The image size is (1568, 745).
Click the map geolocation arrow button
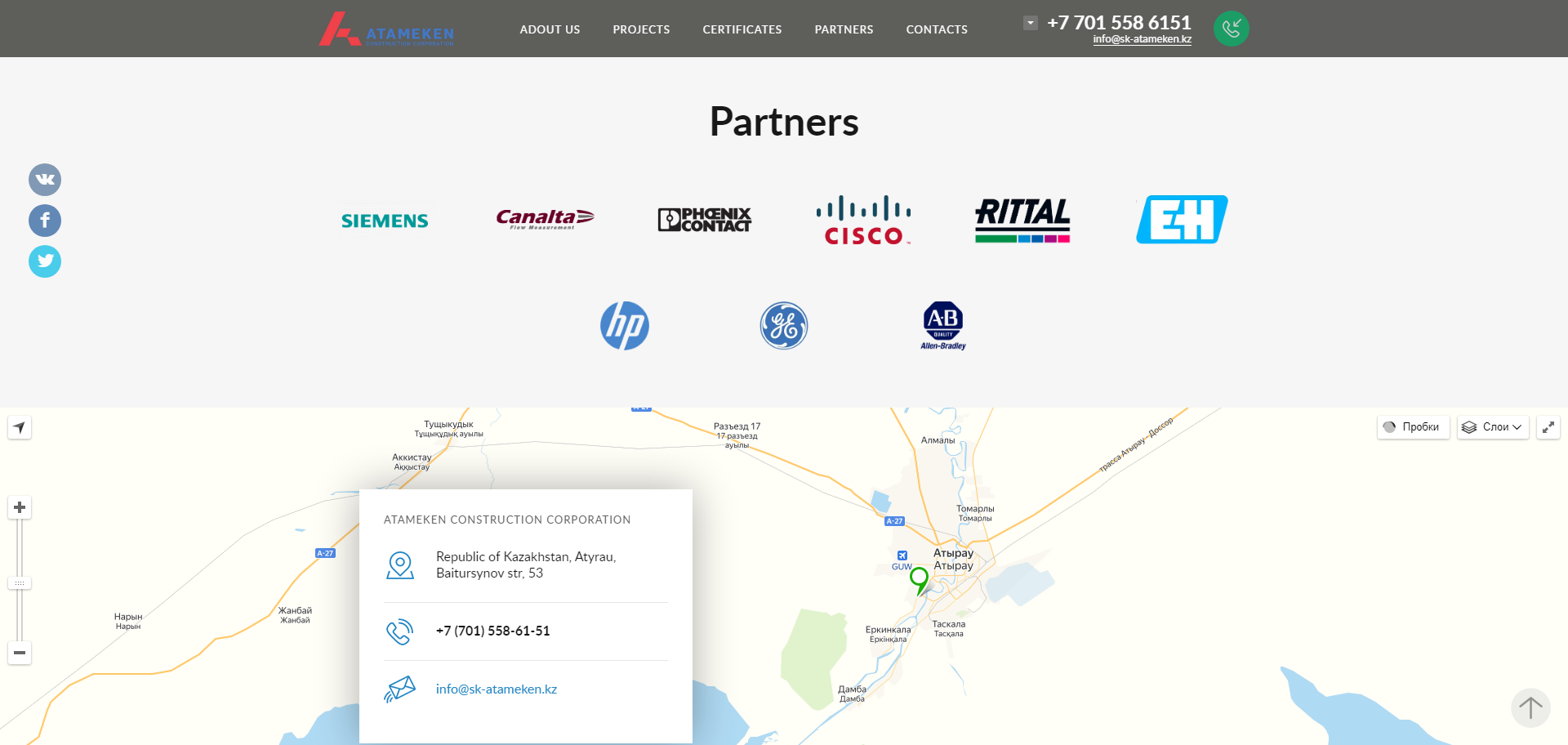(20, 427)
